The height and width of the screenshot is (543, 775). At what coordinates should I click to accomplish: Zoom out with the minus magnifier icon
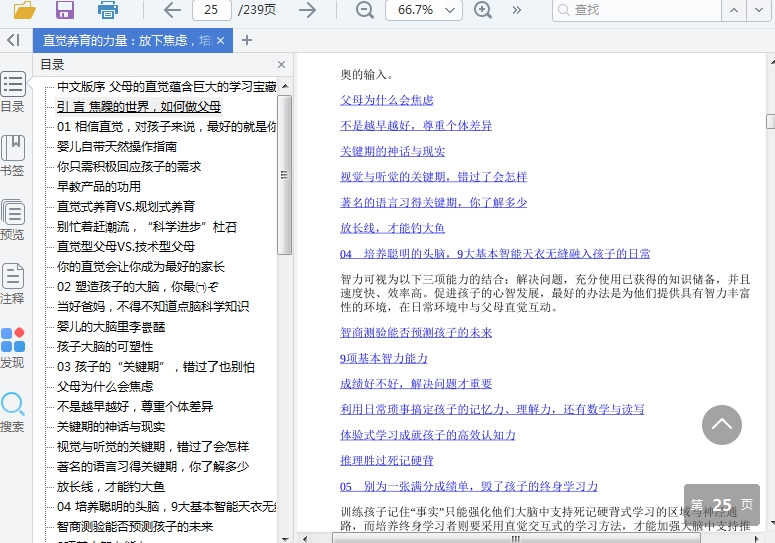click(365, 9)
